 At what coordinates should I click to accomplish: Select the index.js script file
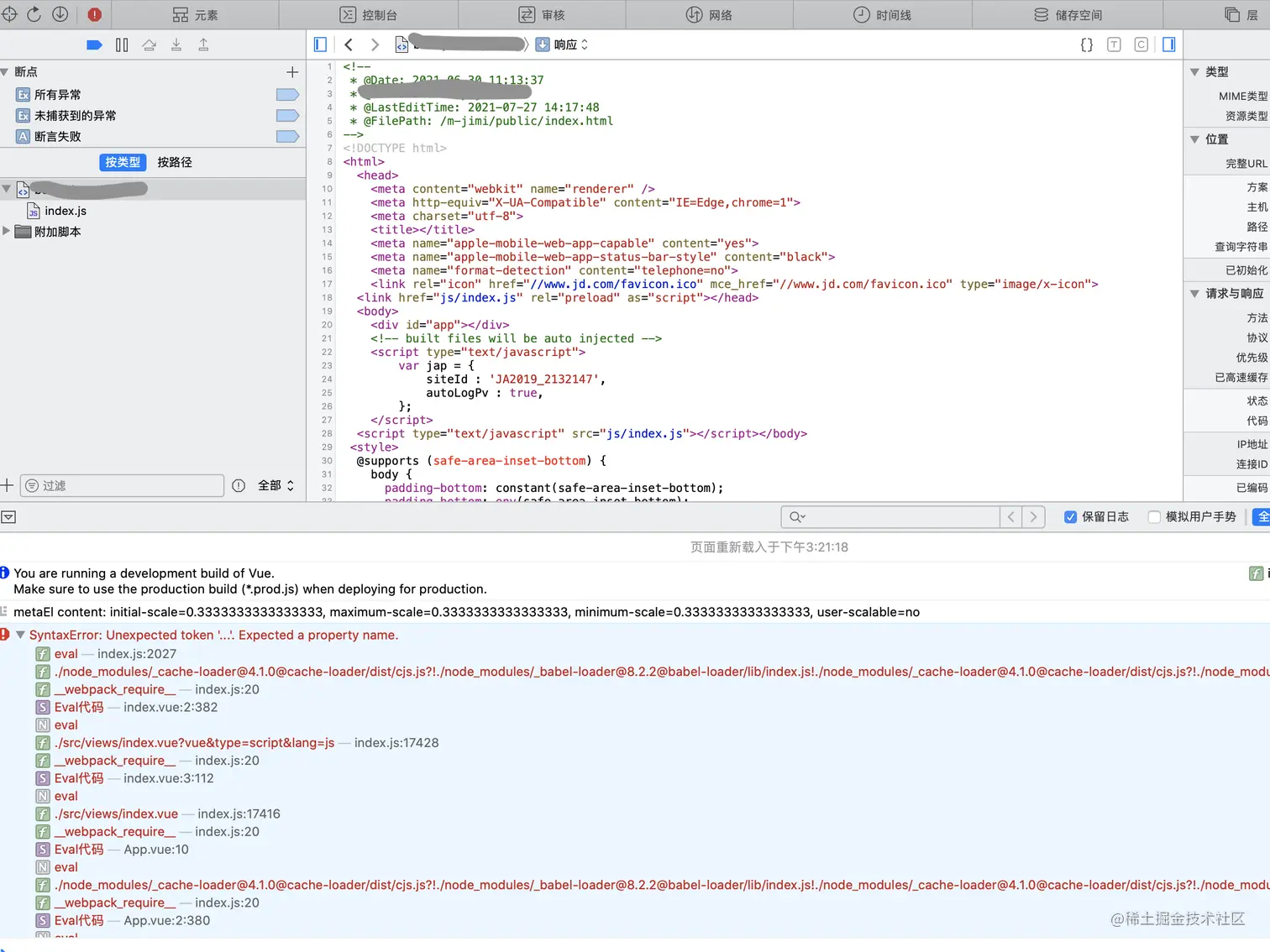pos(66,211)
